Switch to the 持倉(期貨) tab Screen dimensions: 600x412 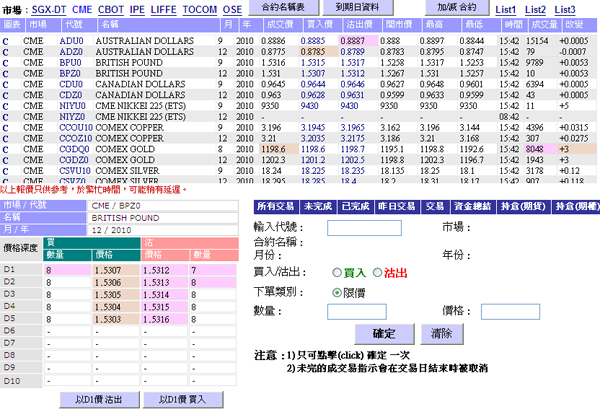coord(521,206)
